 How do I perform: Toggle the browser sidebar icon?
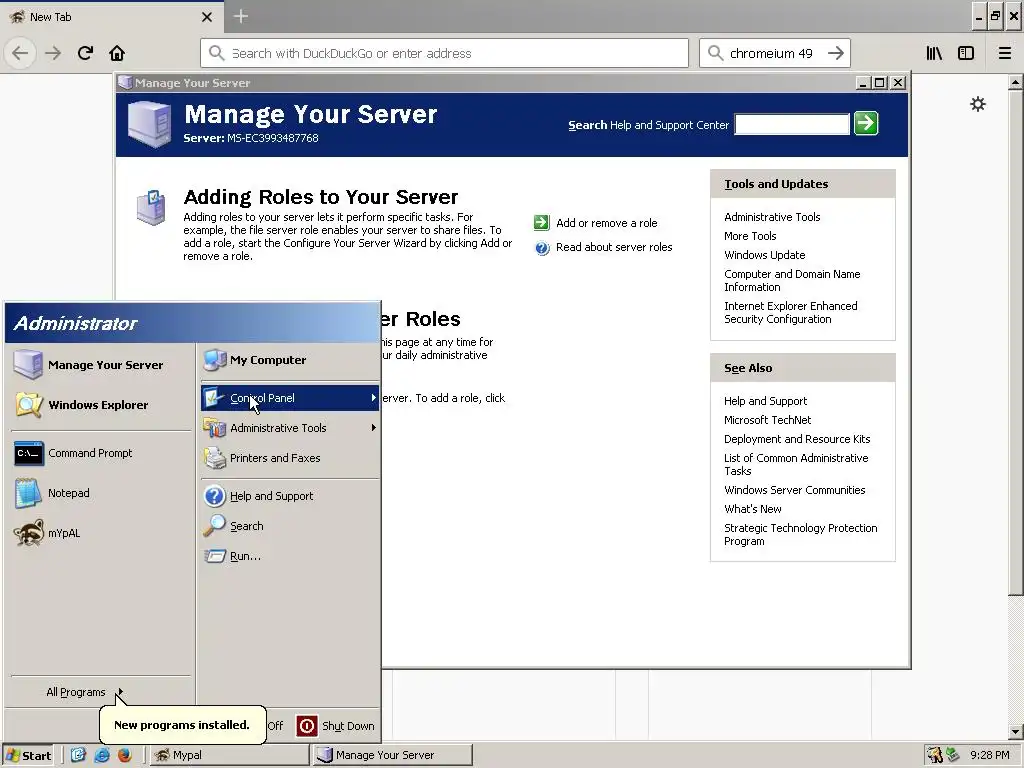pos(966,53)
